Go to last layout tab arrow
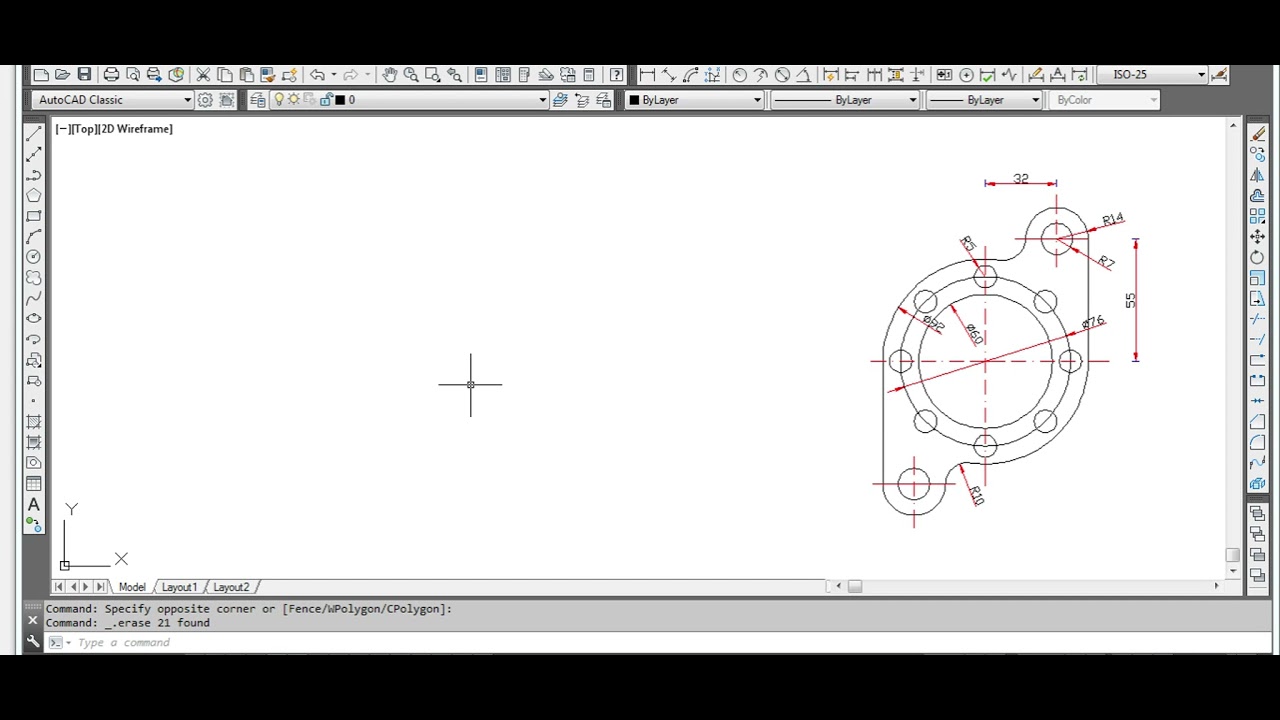 [100, 587]
